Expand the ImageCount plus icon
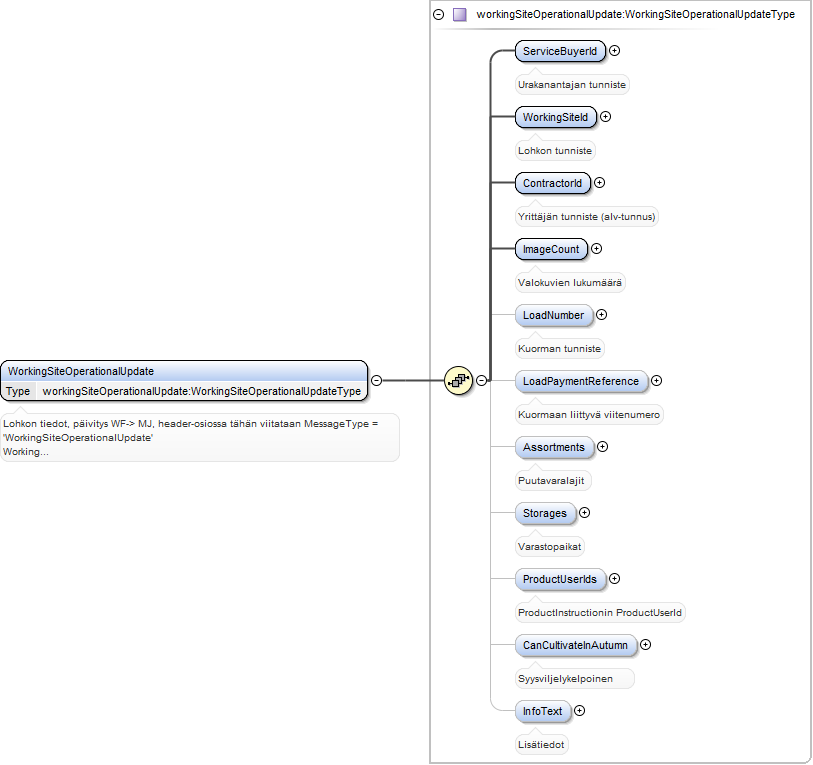The image size is (813, 765). [x=597, y=249]
